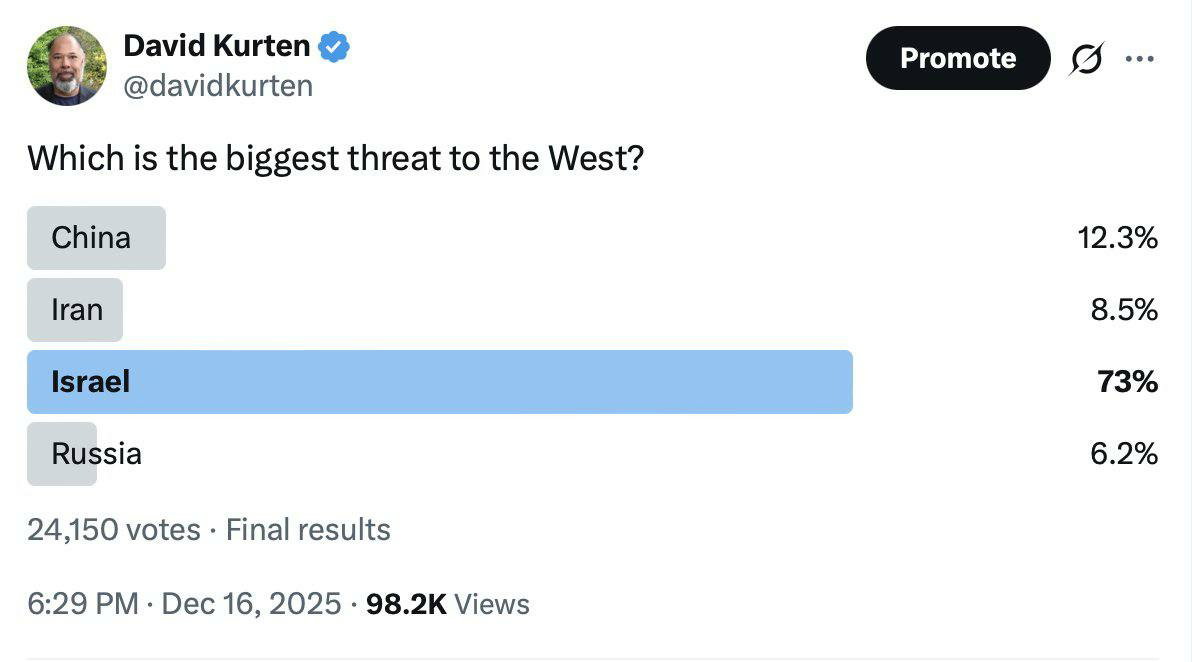Click David Kurten's profile avatar
The width and height of the screenshot is (1192, 662).
coord(66,66)
